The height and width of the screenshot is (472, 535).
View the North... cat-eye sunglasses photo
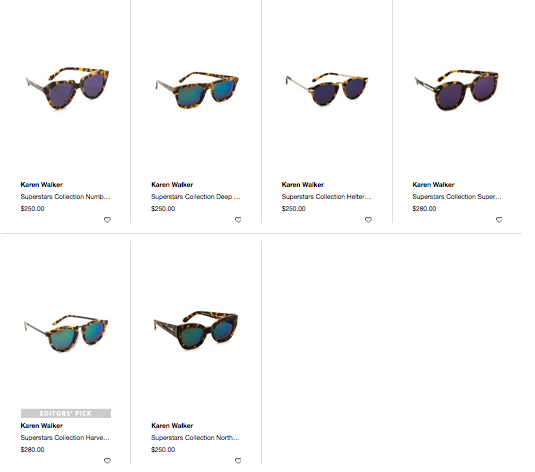point(196,330)
